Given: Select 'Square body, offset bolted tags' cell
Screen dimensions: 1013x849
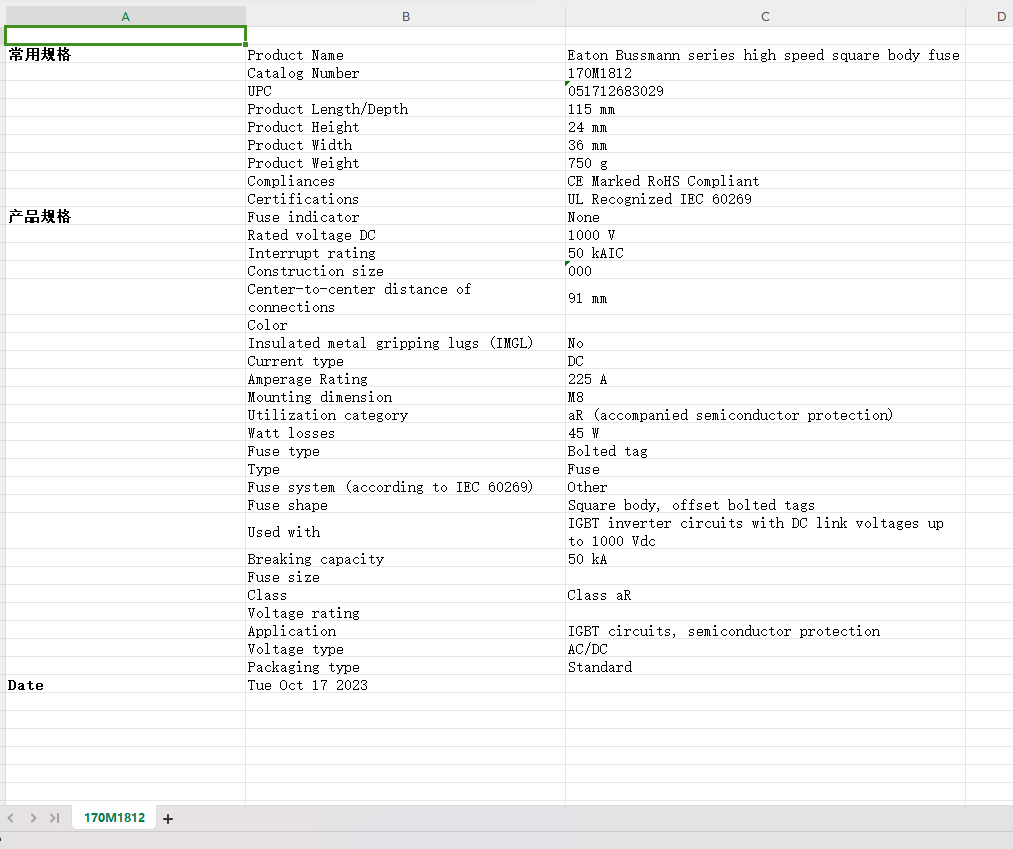Looking at the screenshot, I should (x=766, y=505).
